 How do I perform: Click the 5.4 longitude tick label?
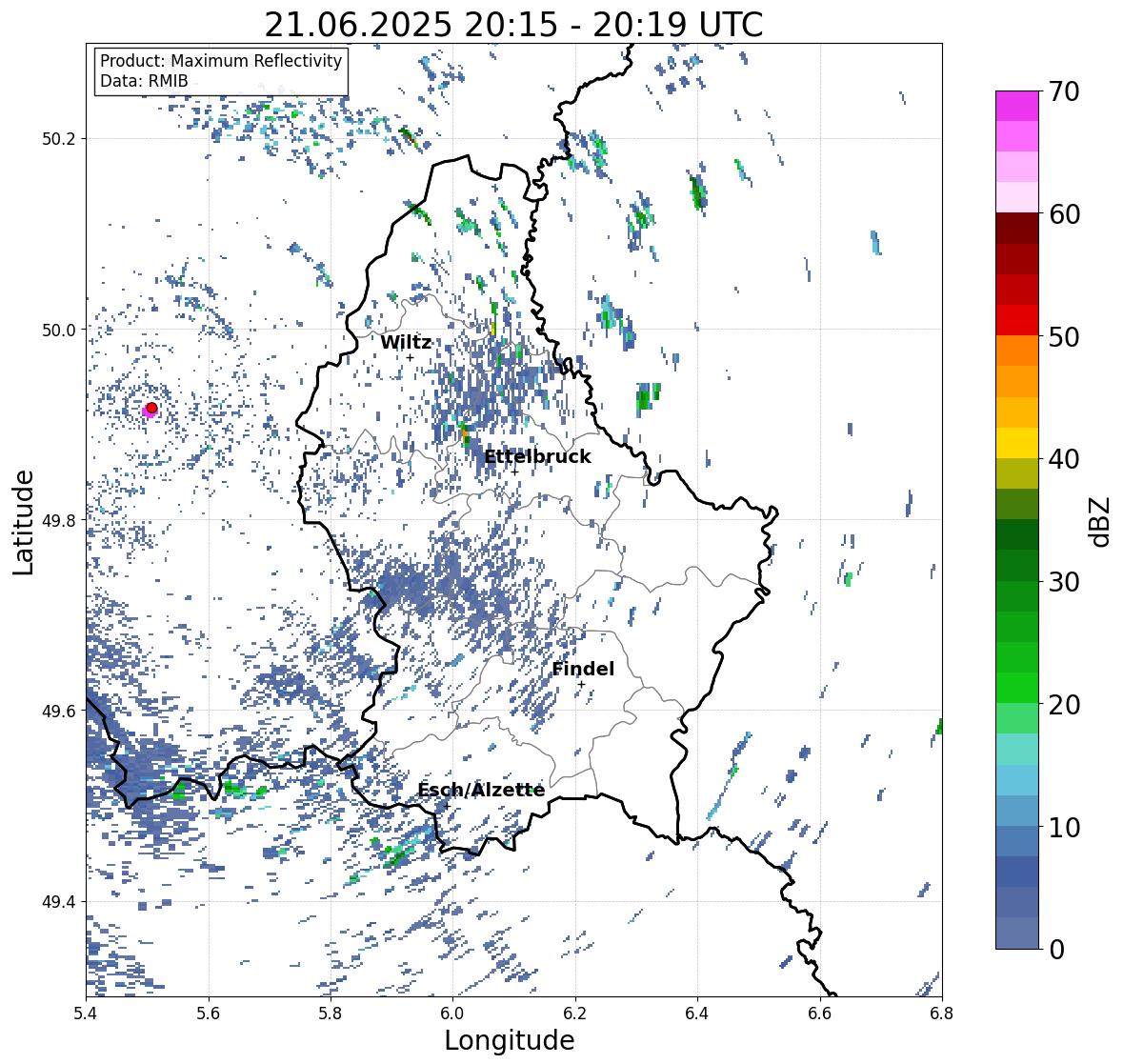85,1013
